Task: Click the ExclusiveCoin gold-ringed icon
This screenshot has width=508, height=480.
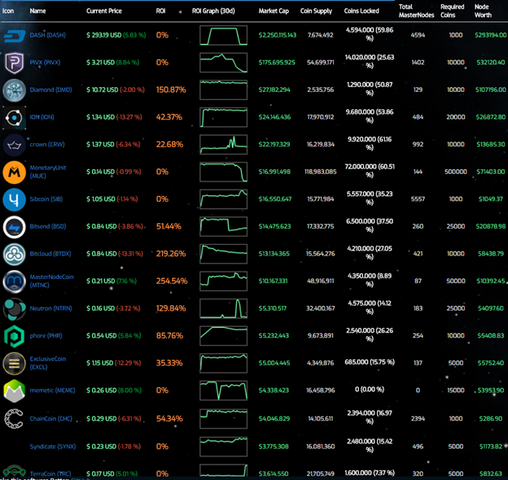Action: [14, 364]
